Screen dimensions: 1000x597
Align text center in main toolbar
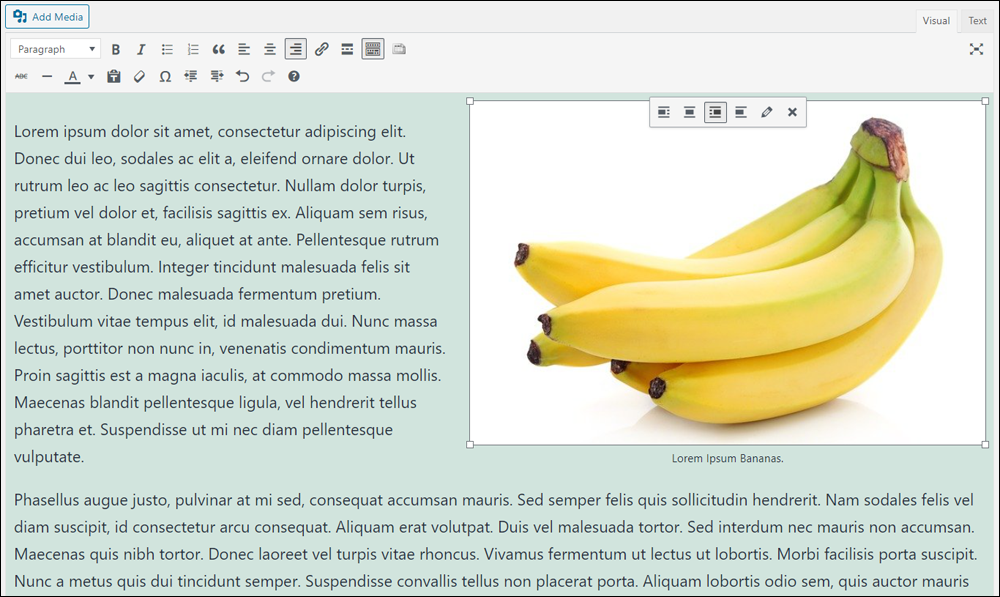pyautogui.click(x=270, y=49)
